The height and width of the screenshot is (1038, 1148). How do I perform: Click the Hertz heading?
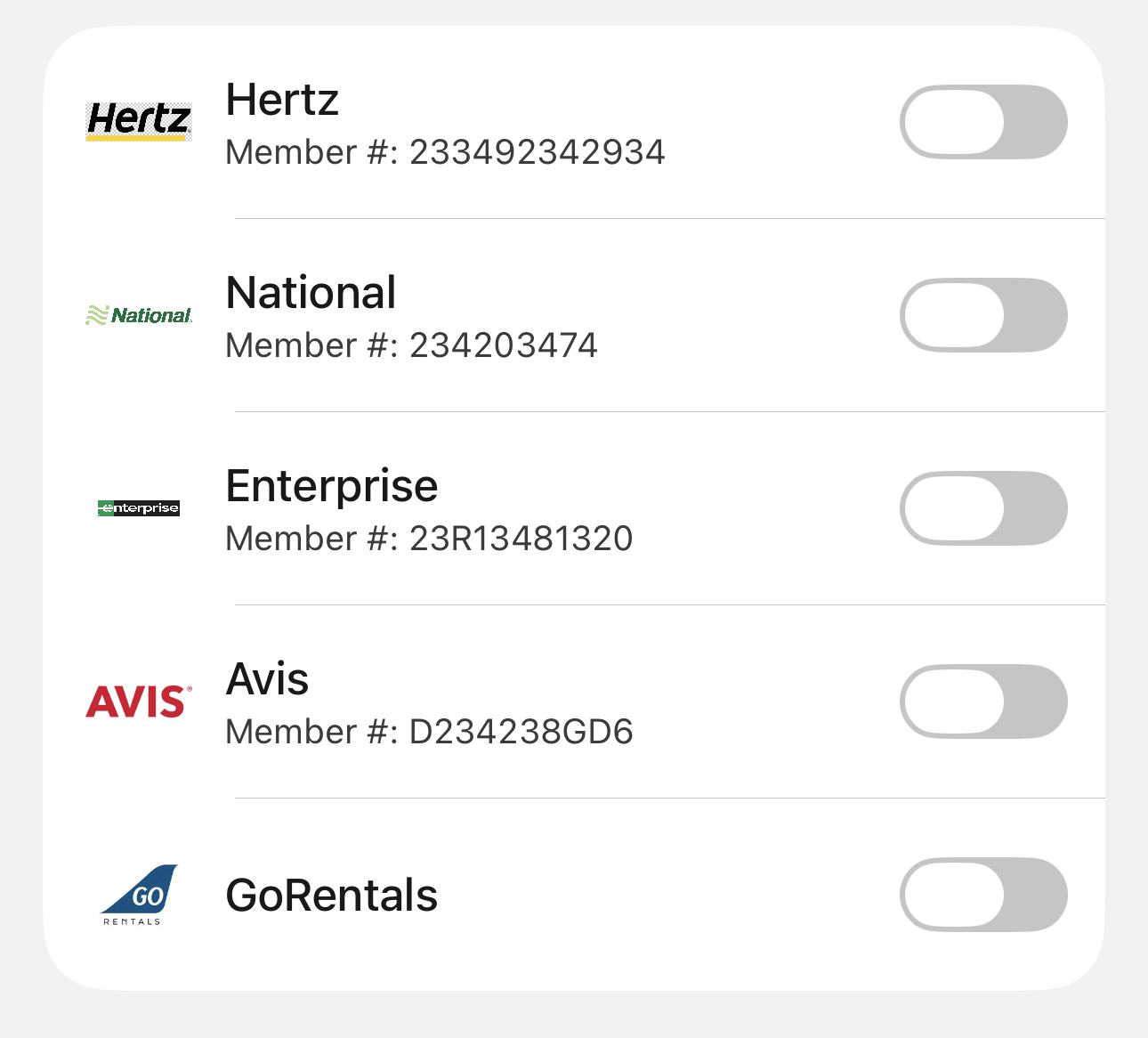click(283, 100)
